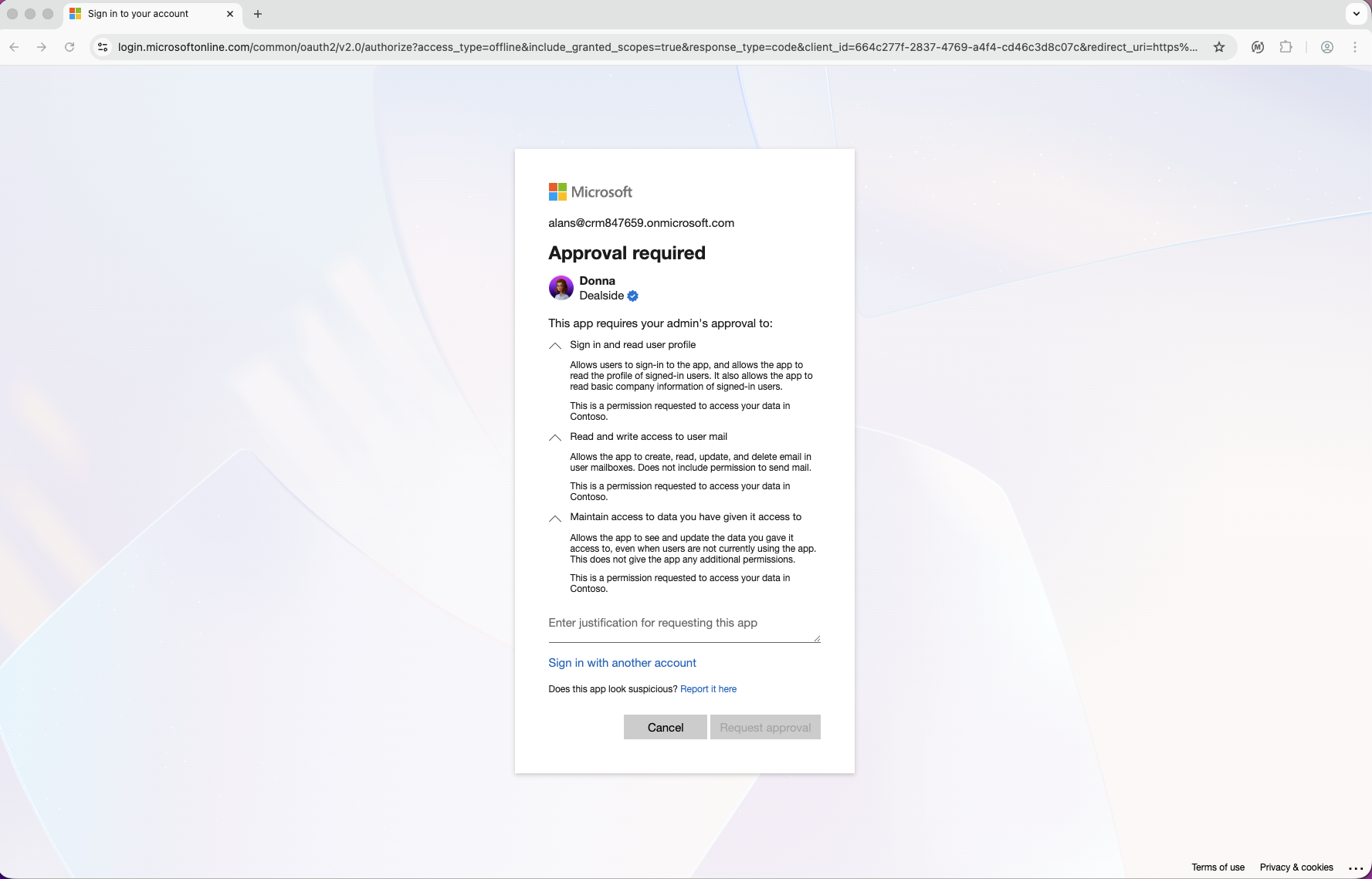Click the Cancel button

pos(666,727)
